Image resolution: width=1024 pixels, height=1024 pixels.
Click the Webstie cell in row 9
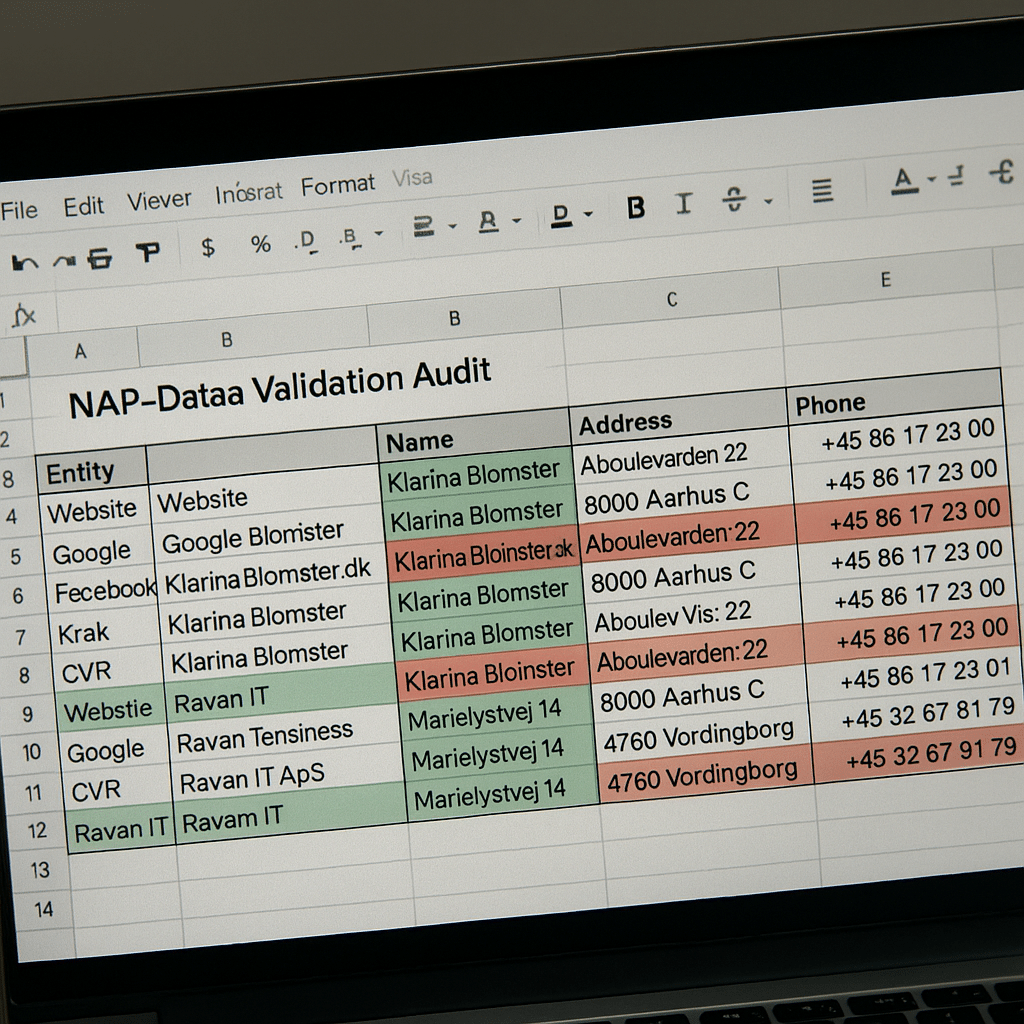110,709
